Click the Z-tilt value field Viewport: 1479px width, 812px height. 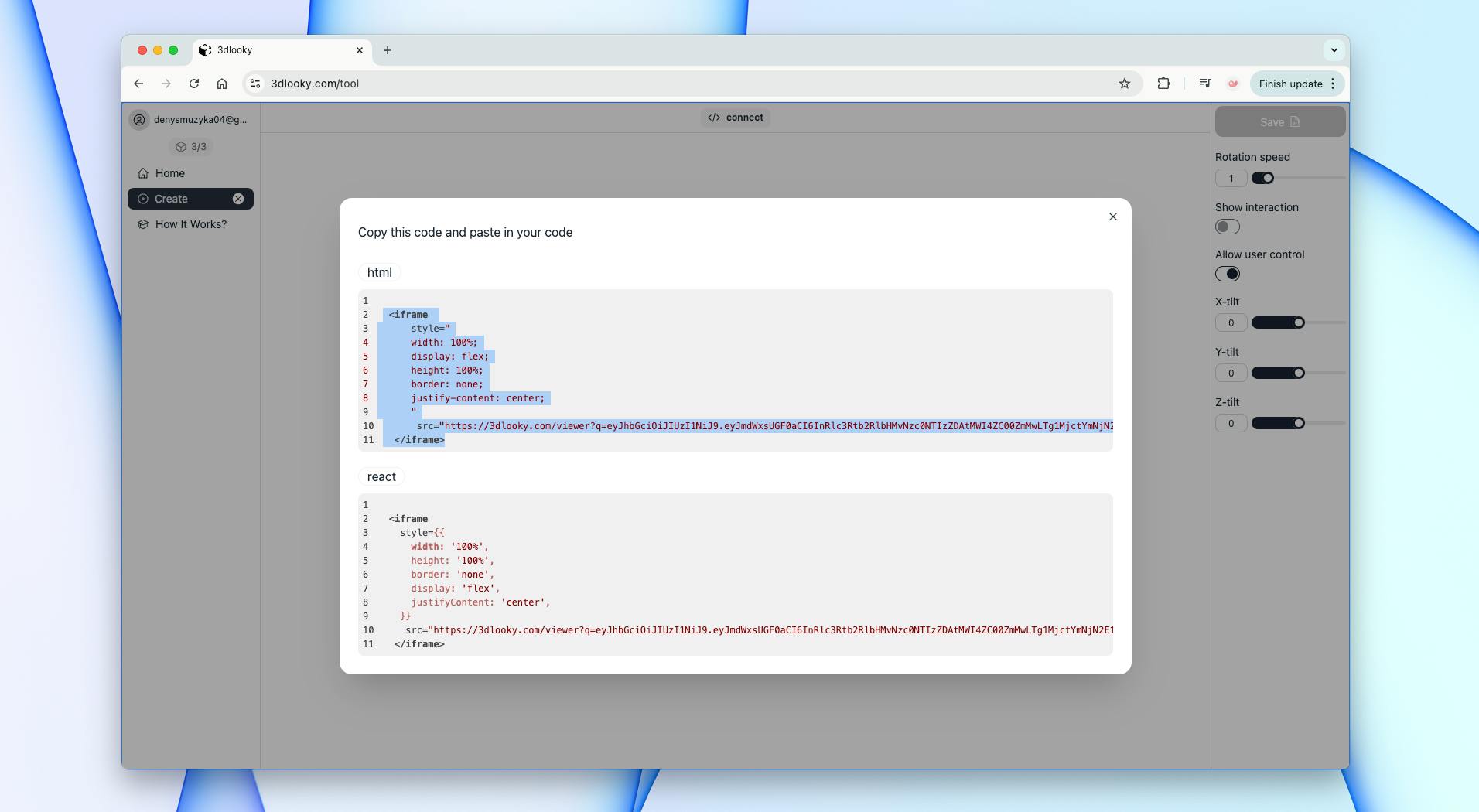point(1231,423)
